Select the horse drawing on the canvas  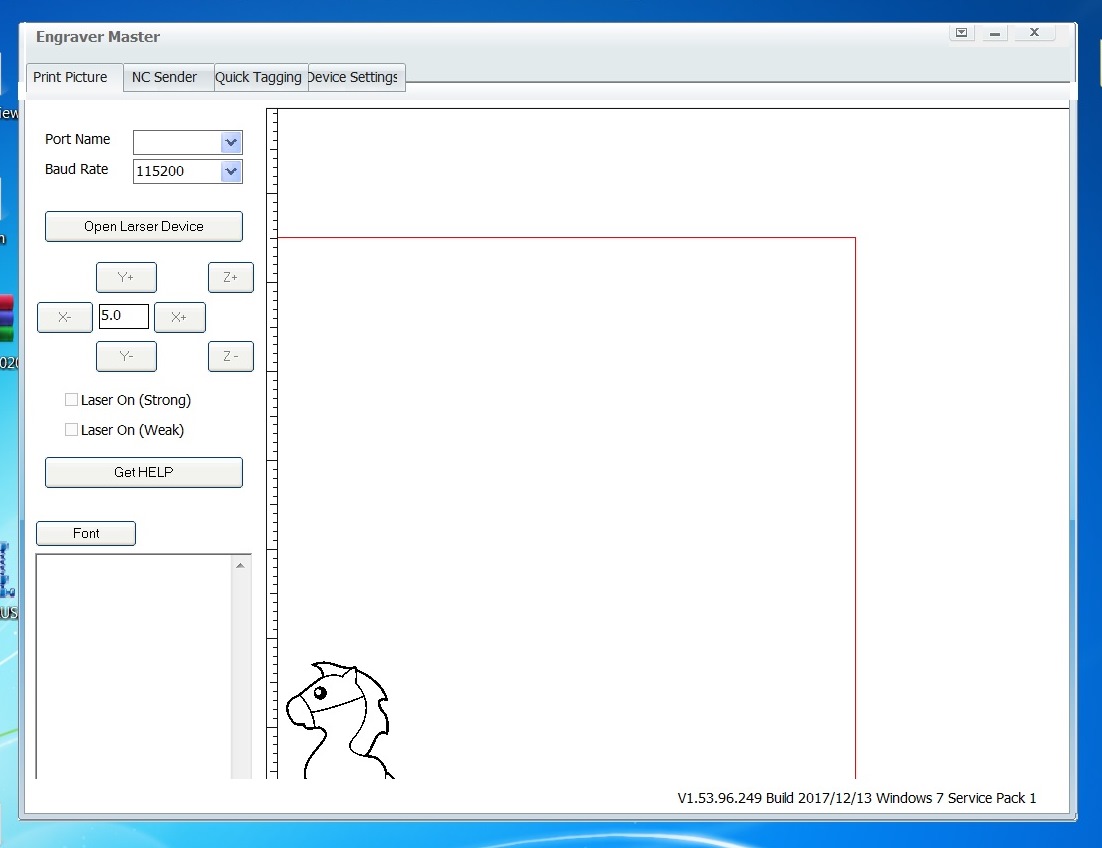[x=340, y=719]
